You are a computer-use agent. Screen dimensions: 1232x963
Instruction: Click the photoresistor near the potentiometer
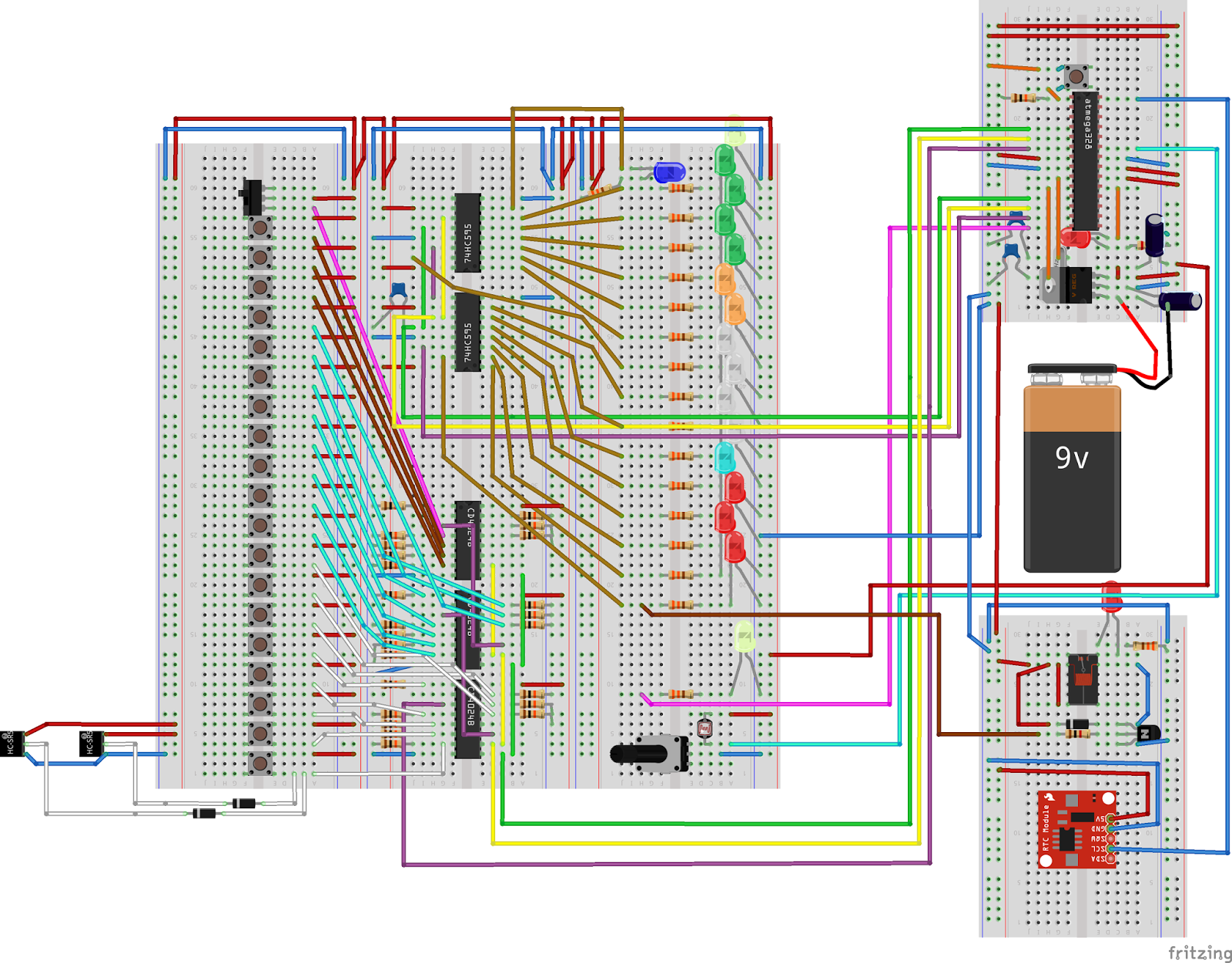pyautogui.click(x=703, y=727)
